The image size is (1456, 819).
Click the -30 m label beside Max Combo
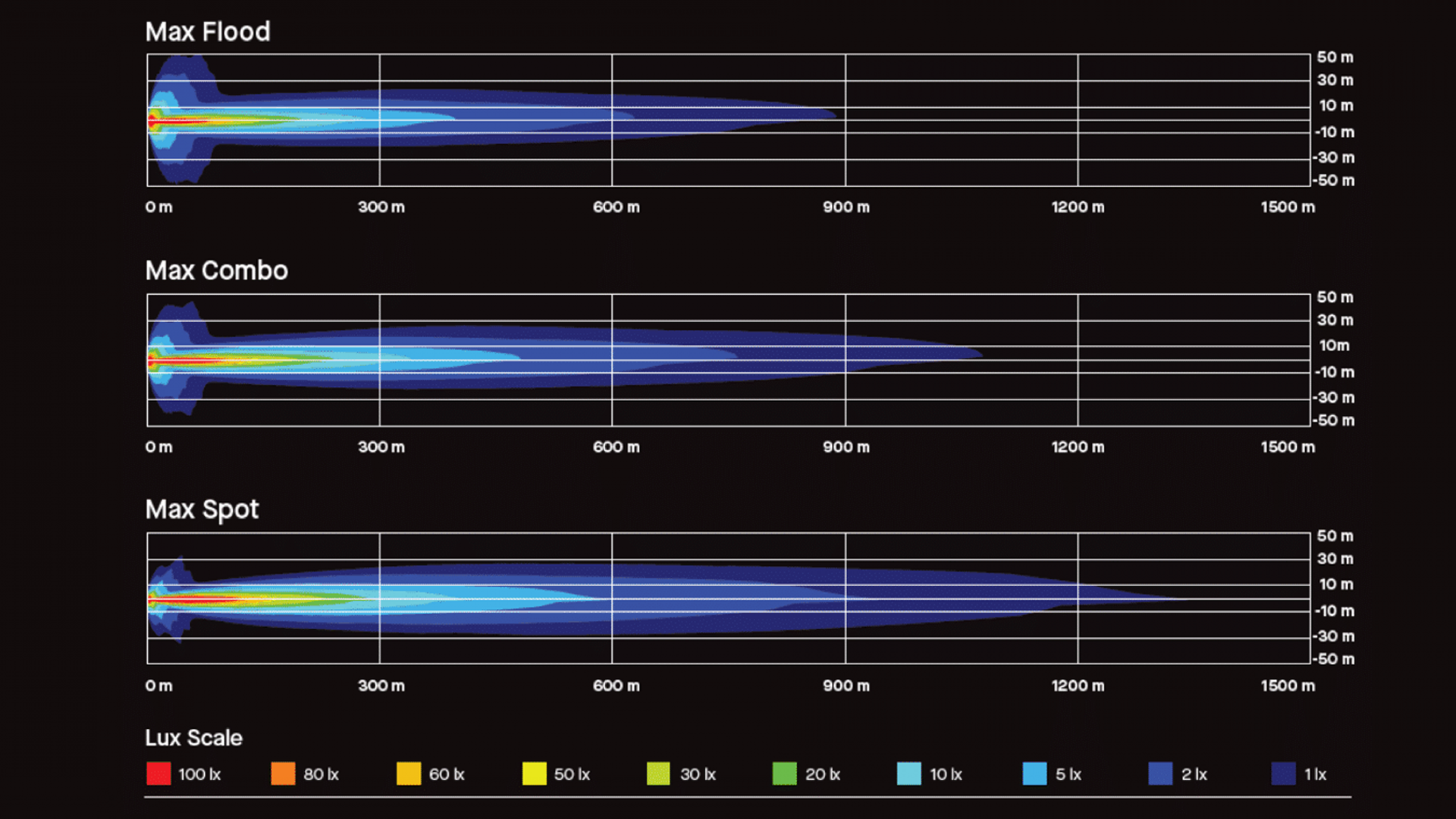(1333, 397)
